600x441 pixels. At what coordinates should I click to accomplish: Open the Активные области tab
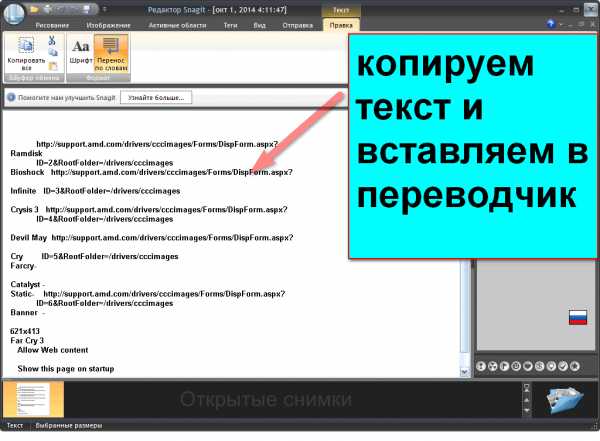177,25
